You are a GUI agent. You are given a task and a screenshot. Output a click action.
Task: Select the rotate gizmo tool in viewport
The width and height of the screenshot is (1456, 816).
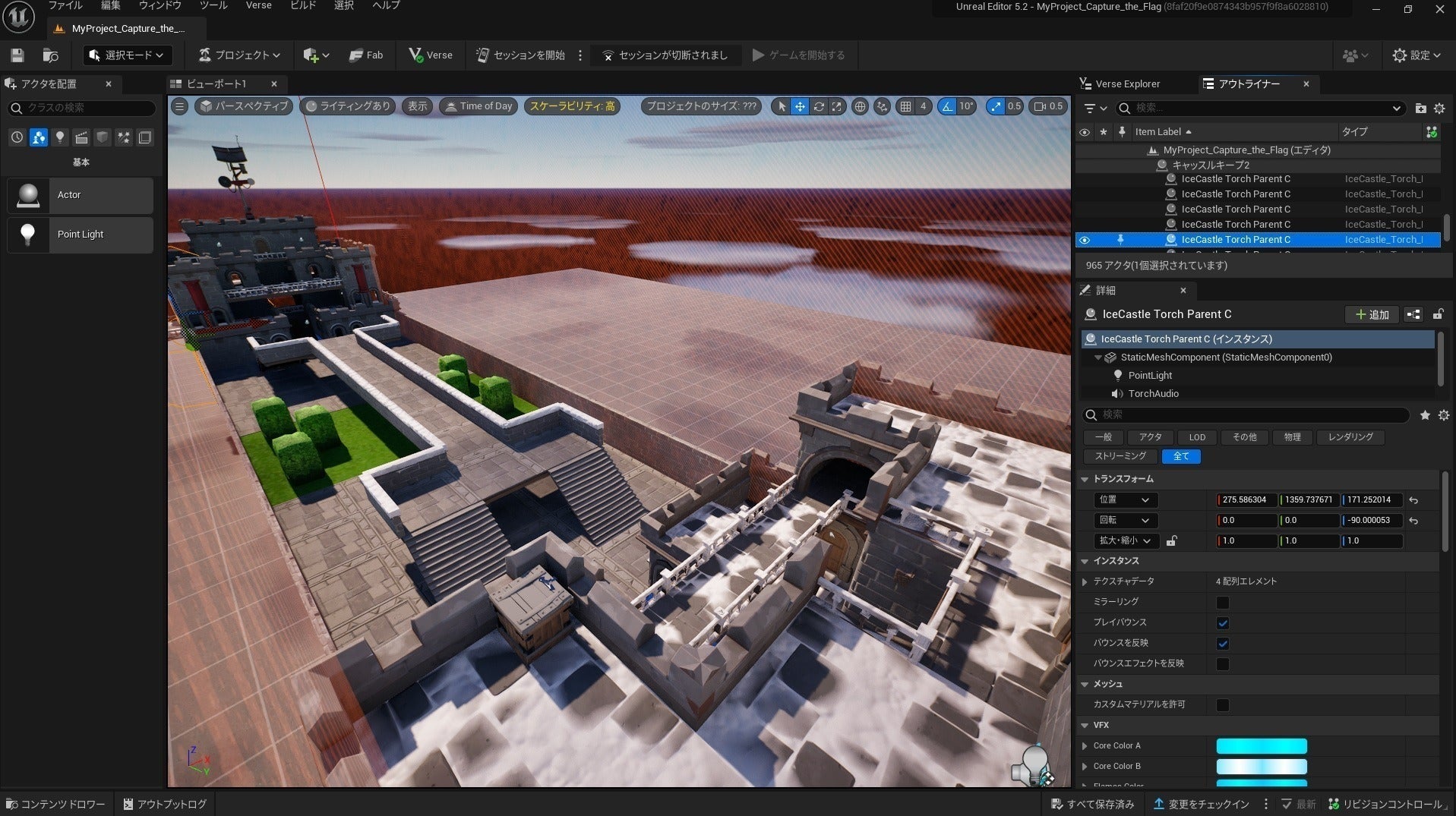click(818, 106)
